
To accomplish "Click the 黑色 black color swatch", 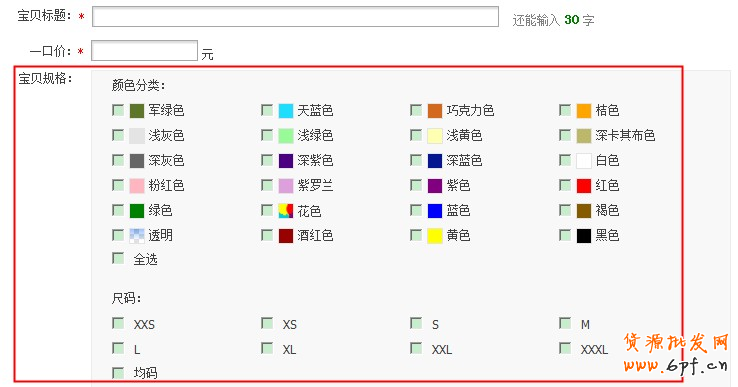I will [584, 235].
